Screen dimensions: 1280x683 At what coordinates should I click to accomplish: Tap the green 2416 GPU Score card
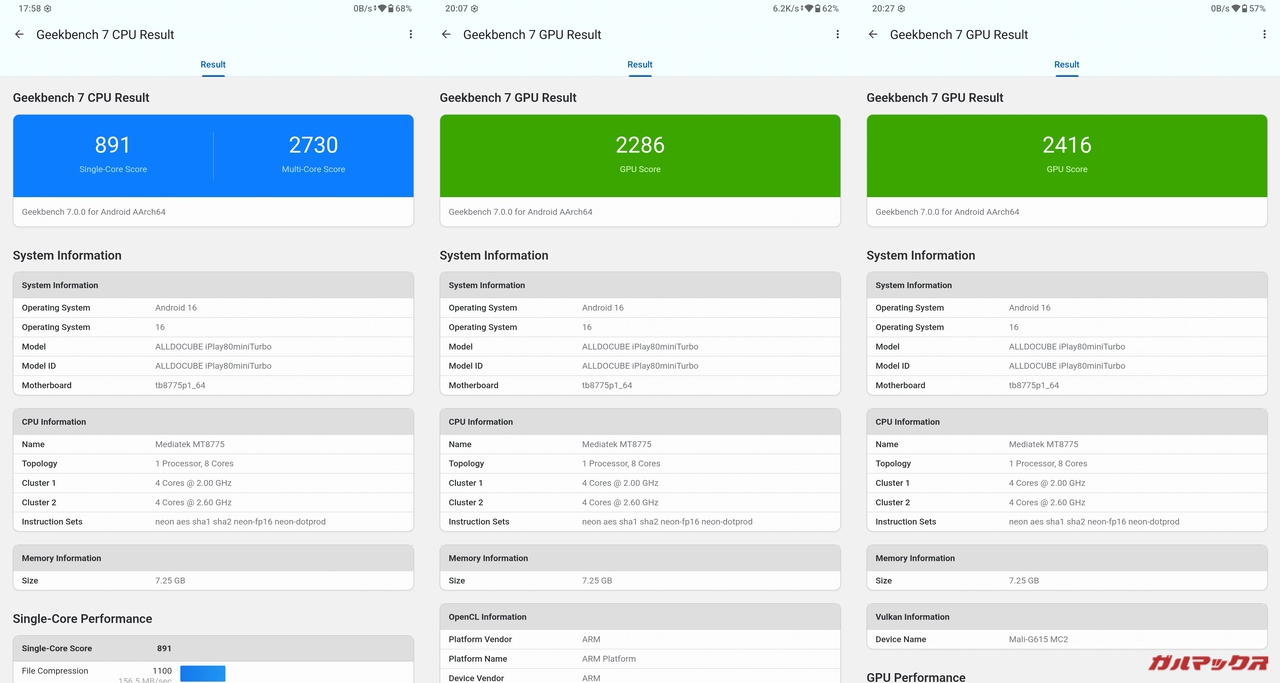pos(1067,156)
